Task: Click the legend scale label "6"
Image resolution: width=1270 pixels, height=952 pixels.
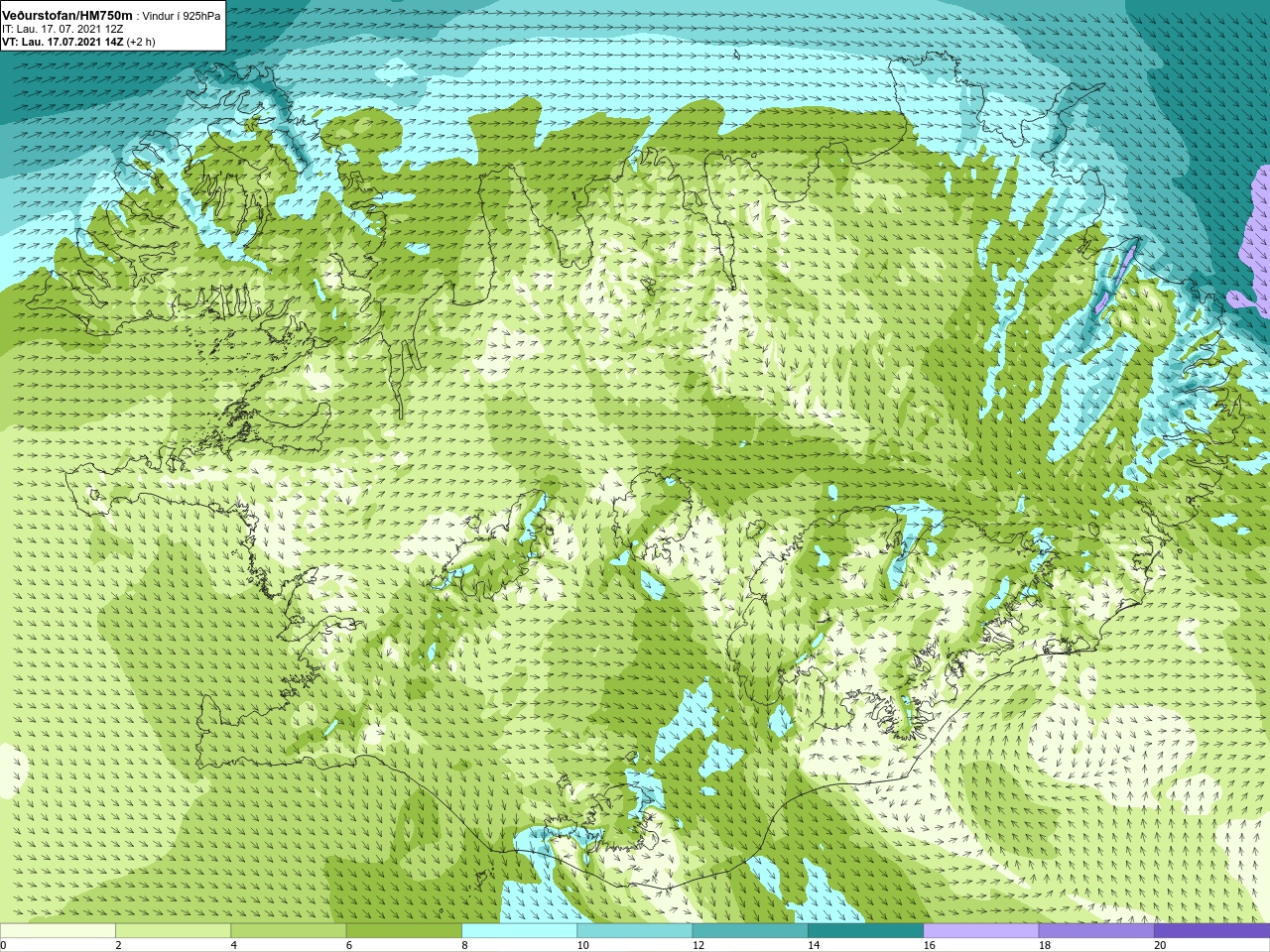Action: pos(349,945)
